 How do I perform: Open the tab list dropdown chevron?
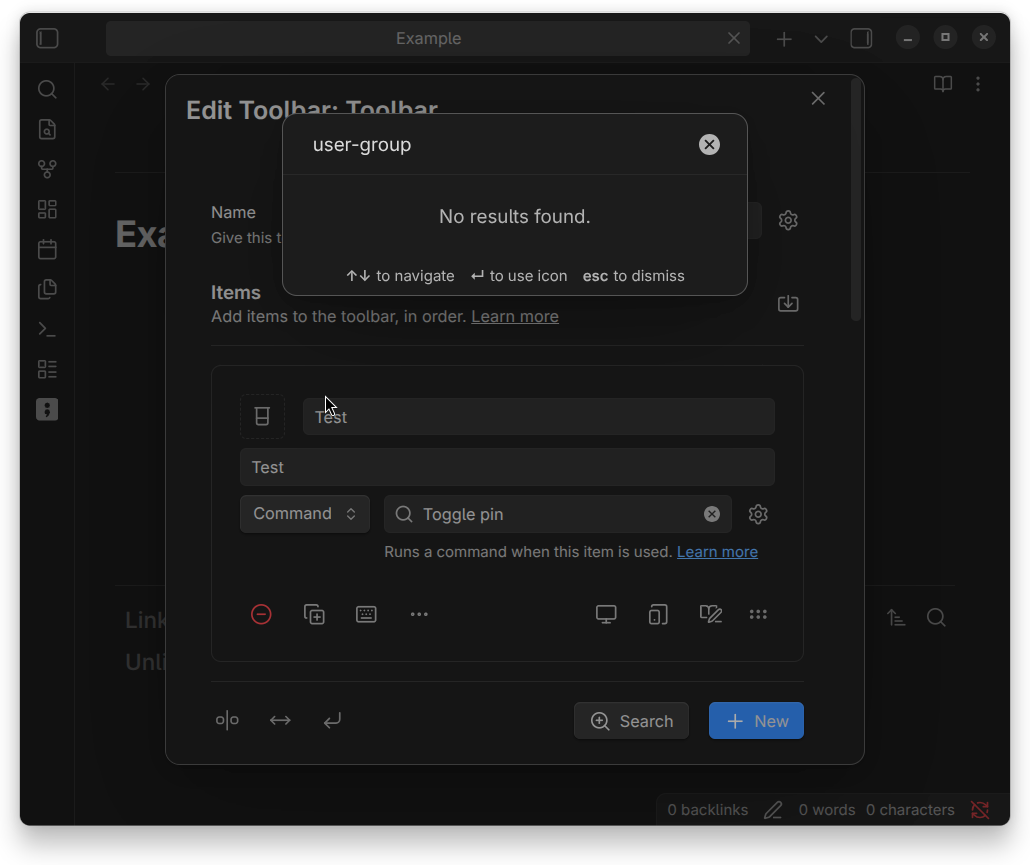click(x=821, y=39)
